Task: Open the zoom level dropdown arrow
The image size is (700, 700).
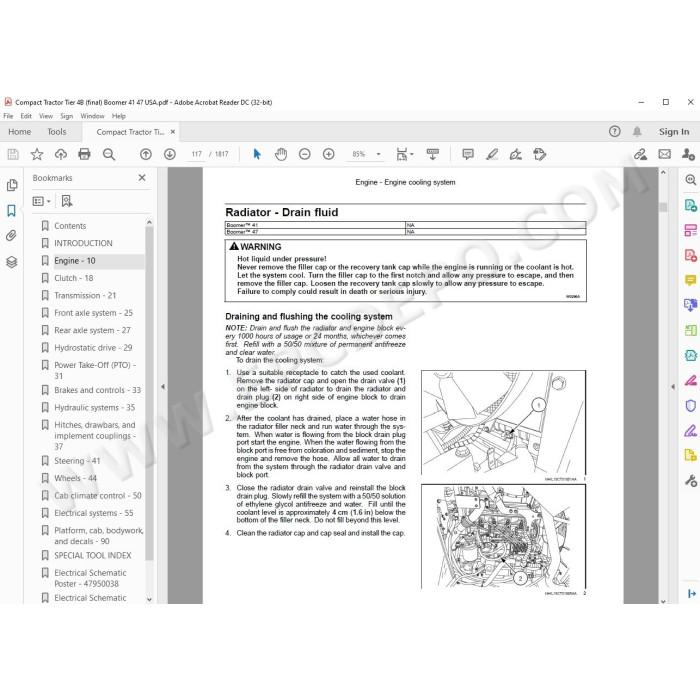Action: pyautogui.click(x=379, y=154)
